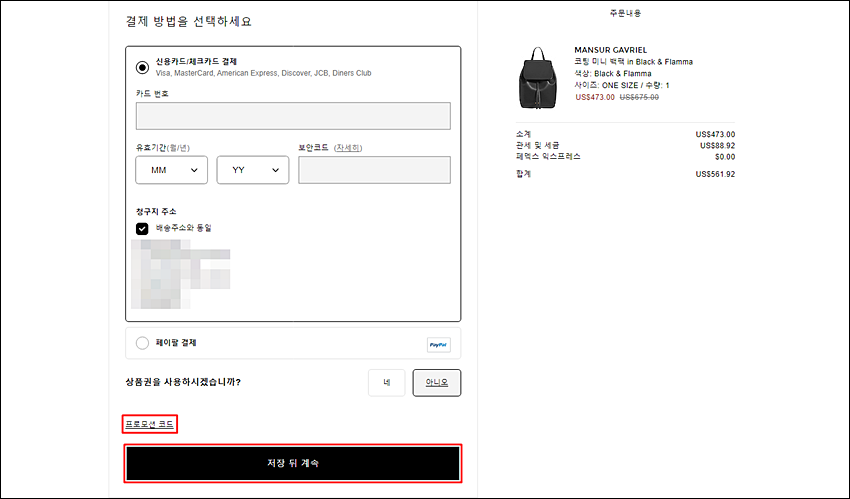Screen dimensions: 850x499
Task: Uncheck the same-as-shipping billing address checkbox
Action: [x=142, y=229]
